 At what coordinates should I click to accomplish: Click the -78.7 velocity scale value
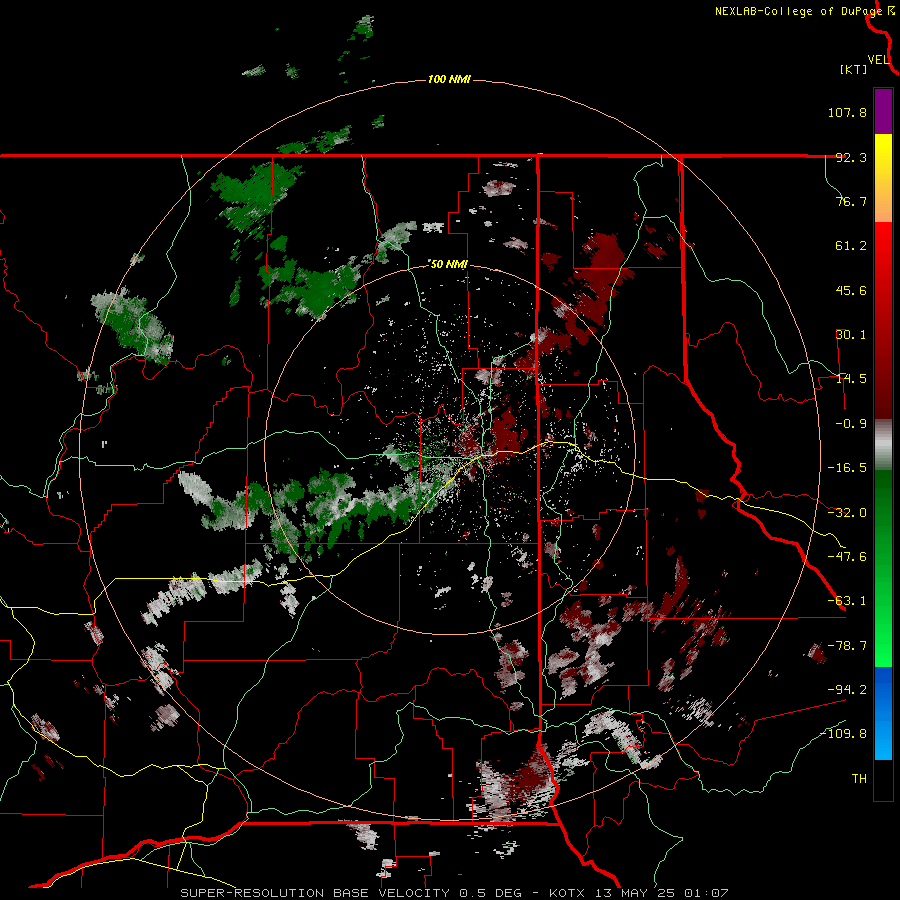click(847, 646)
